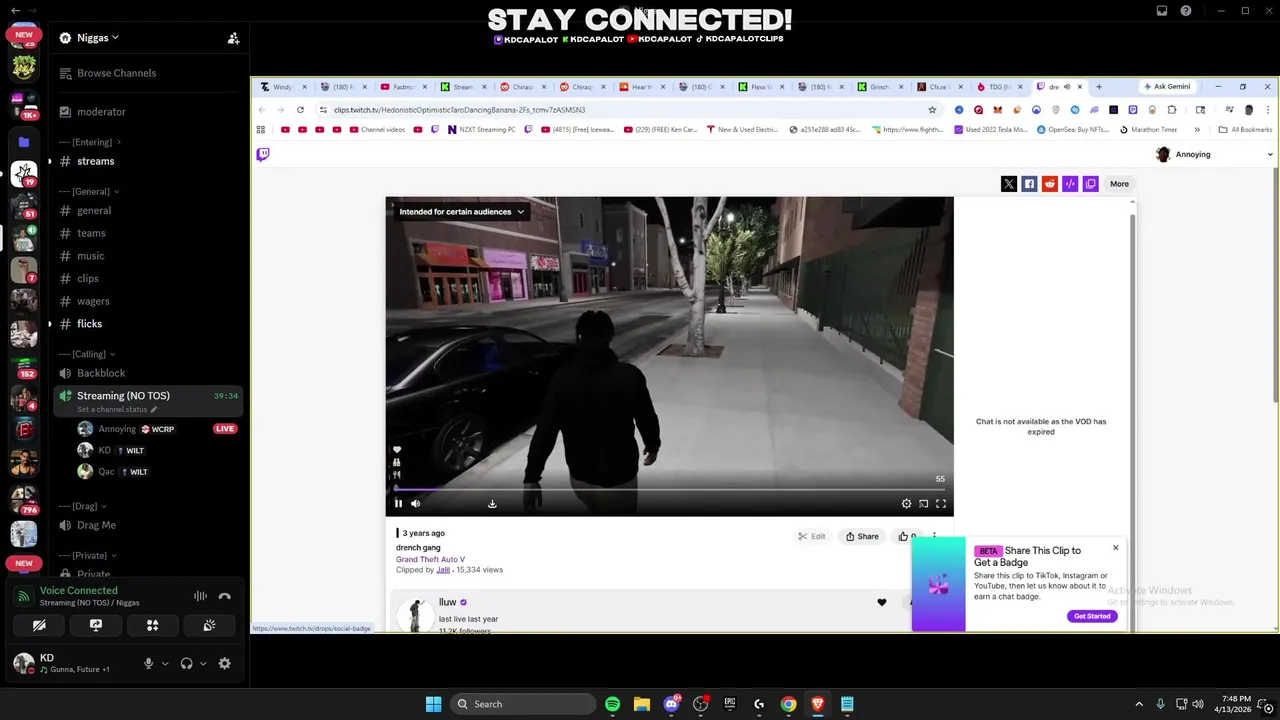
Task: Click the More share options button
Action: click(x=1119, y=184)
